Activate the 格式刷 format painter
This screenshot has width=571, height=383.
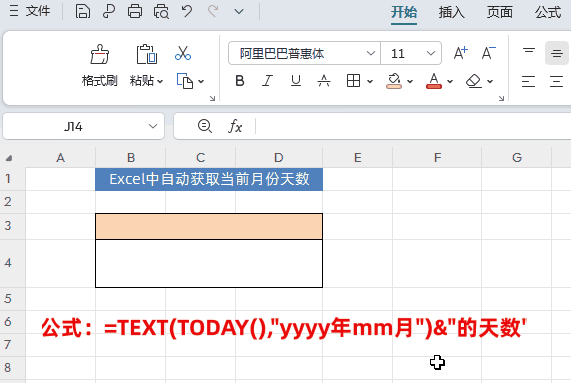coord(99,66)
